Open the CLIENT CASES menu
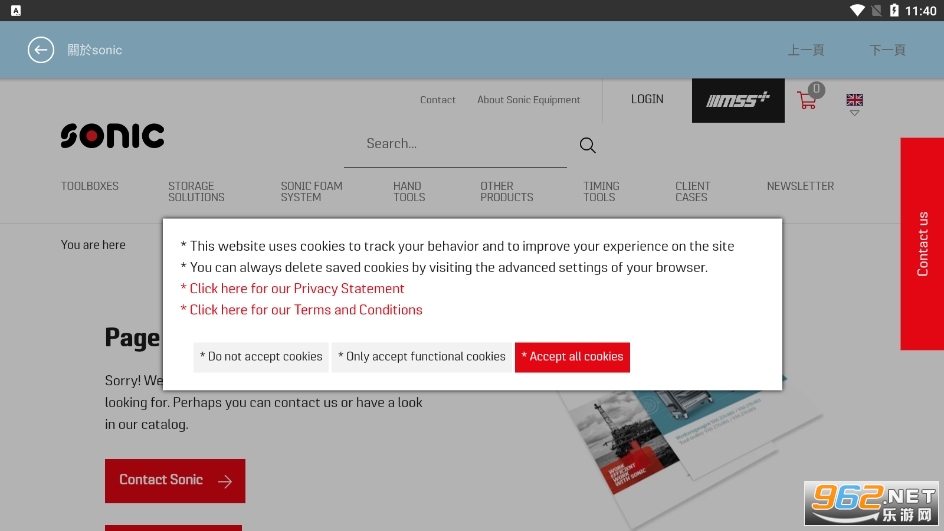Image resolution: width=944 pixels, height=531 pixels. [x=692, y=191]
